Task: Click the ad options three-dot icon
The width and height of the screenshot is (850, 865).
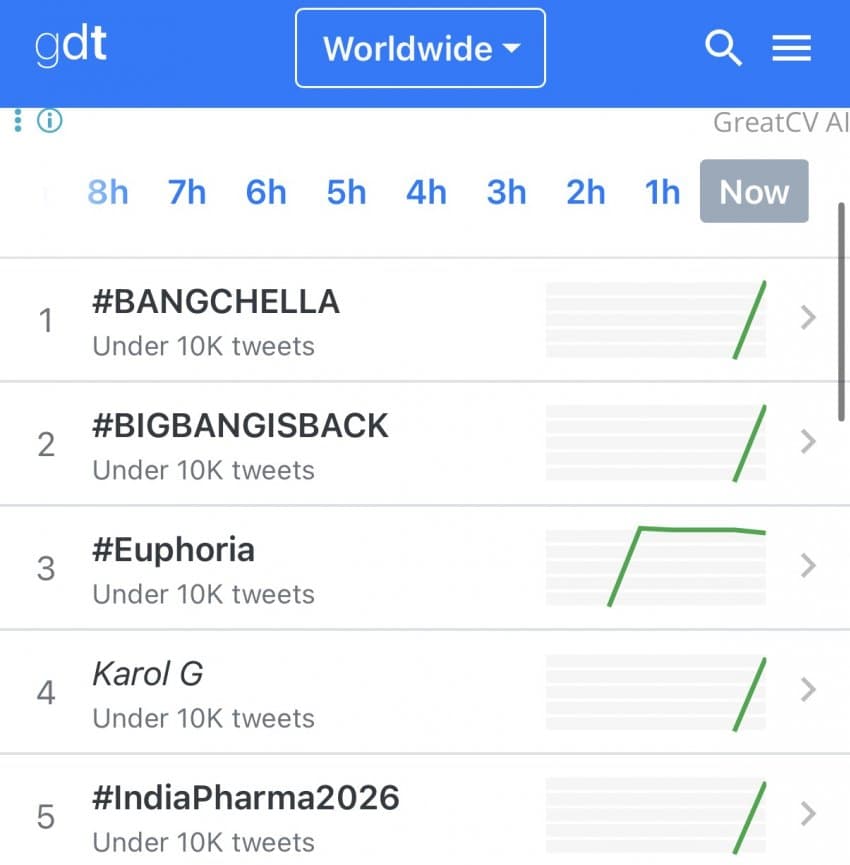Action: (18, 121)
